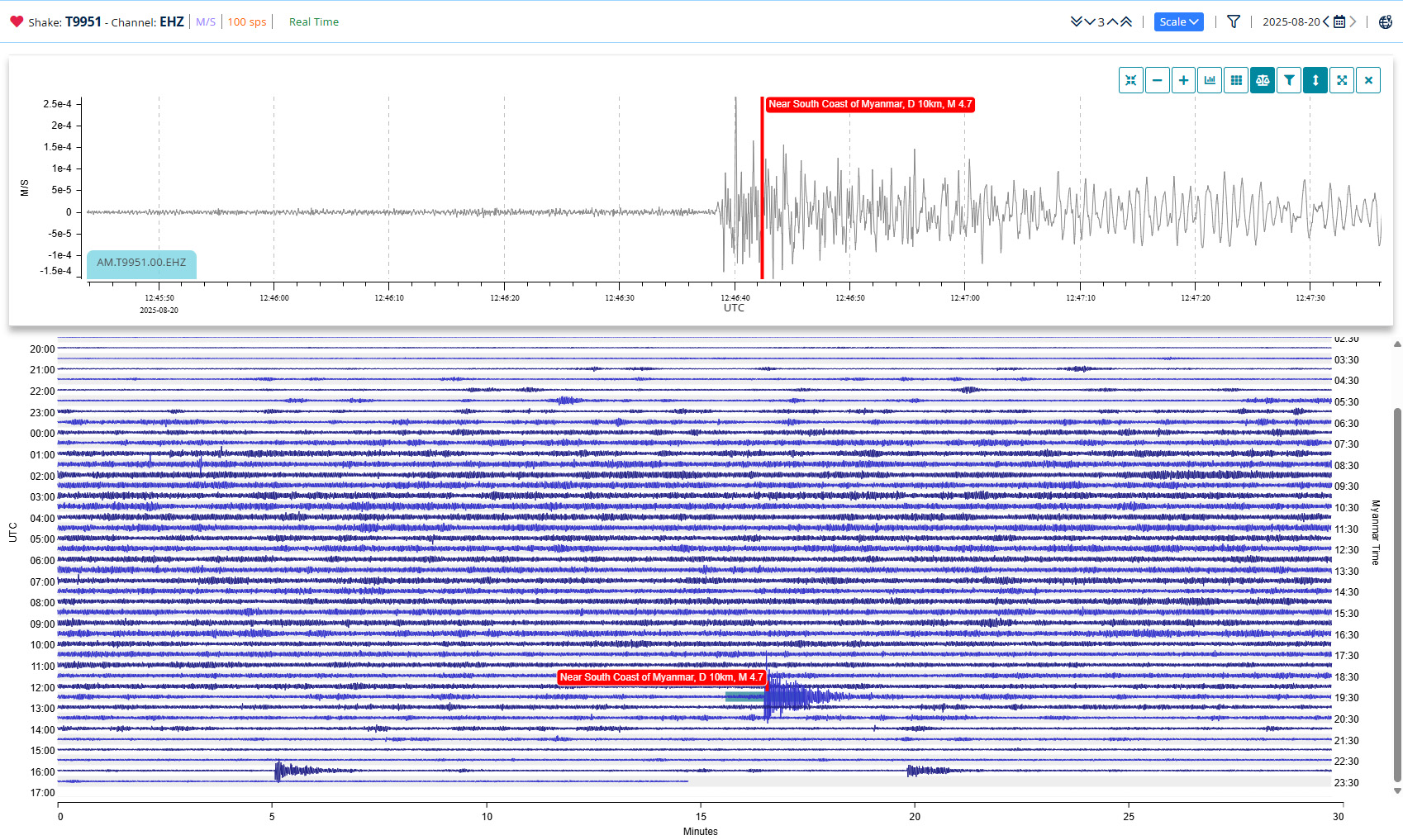Viewport: 1403px width, 840px height.
Task: Click the red heart favorite icon
Action: (x=17, y=21)
